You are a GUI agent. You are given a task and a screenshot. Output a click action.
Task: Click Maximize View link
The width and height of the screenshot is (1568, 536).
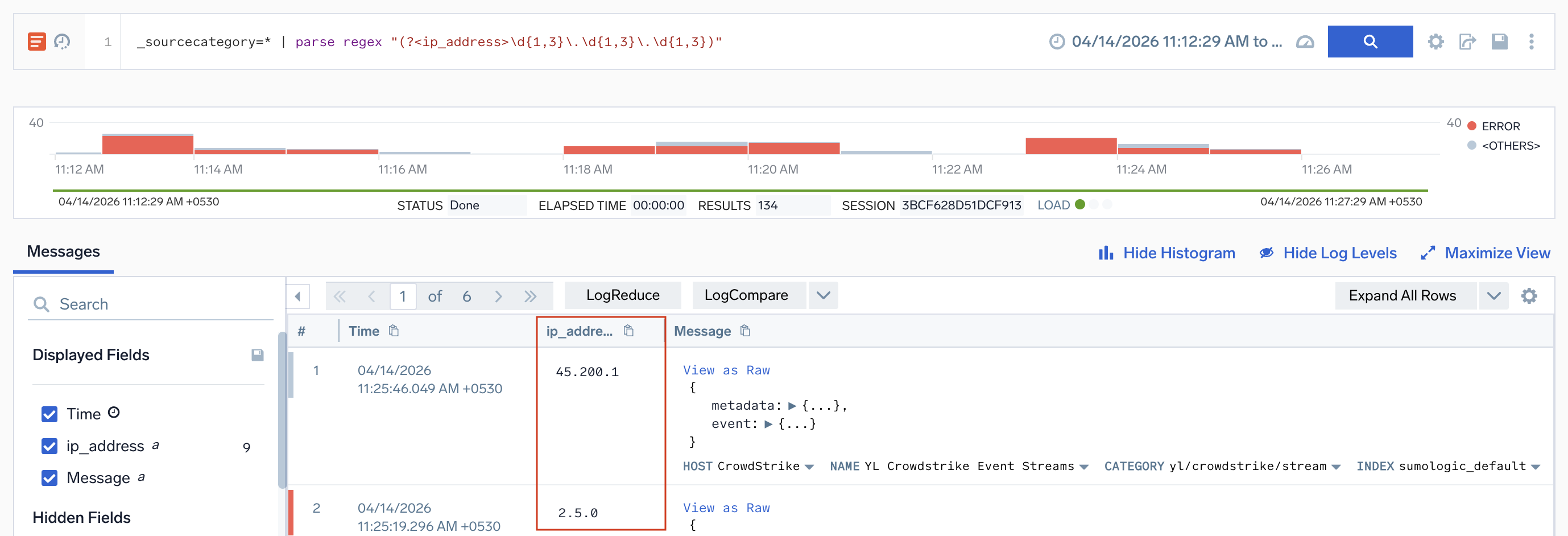coord(1497,253)
